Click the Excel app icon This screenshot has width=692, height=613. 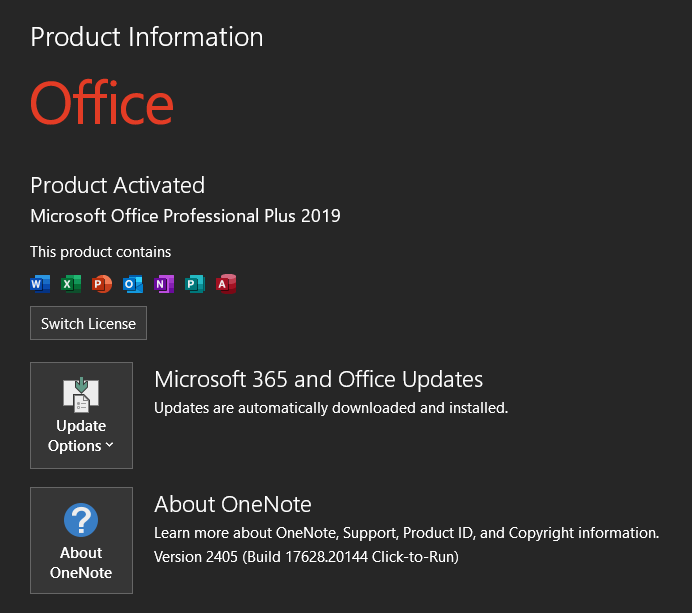click(71, 284)
